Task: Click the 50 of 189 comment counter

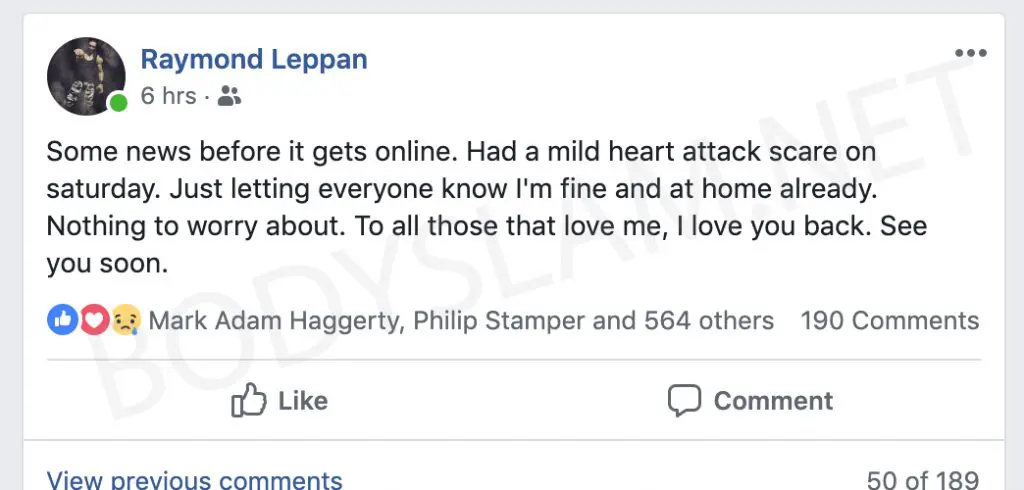Action: pos(922,480)
